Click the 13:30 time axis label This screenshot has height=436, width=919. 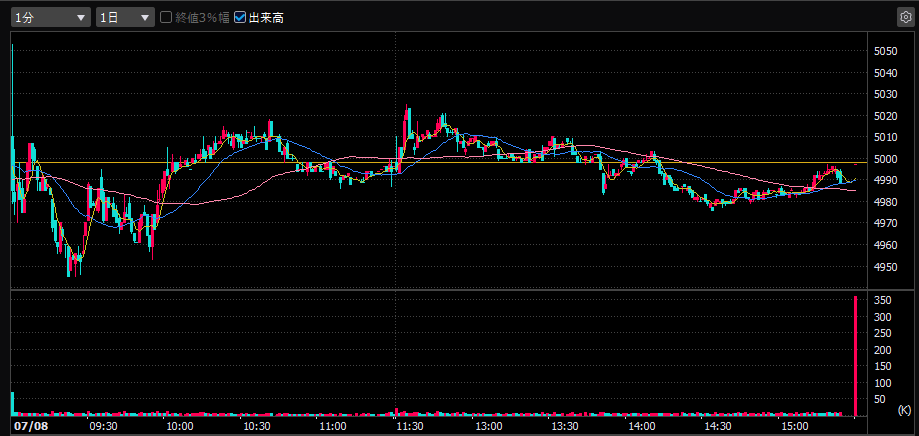(564, 425)
